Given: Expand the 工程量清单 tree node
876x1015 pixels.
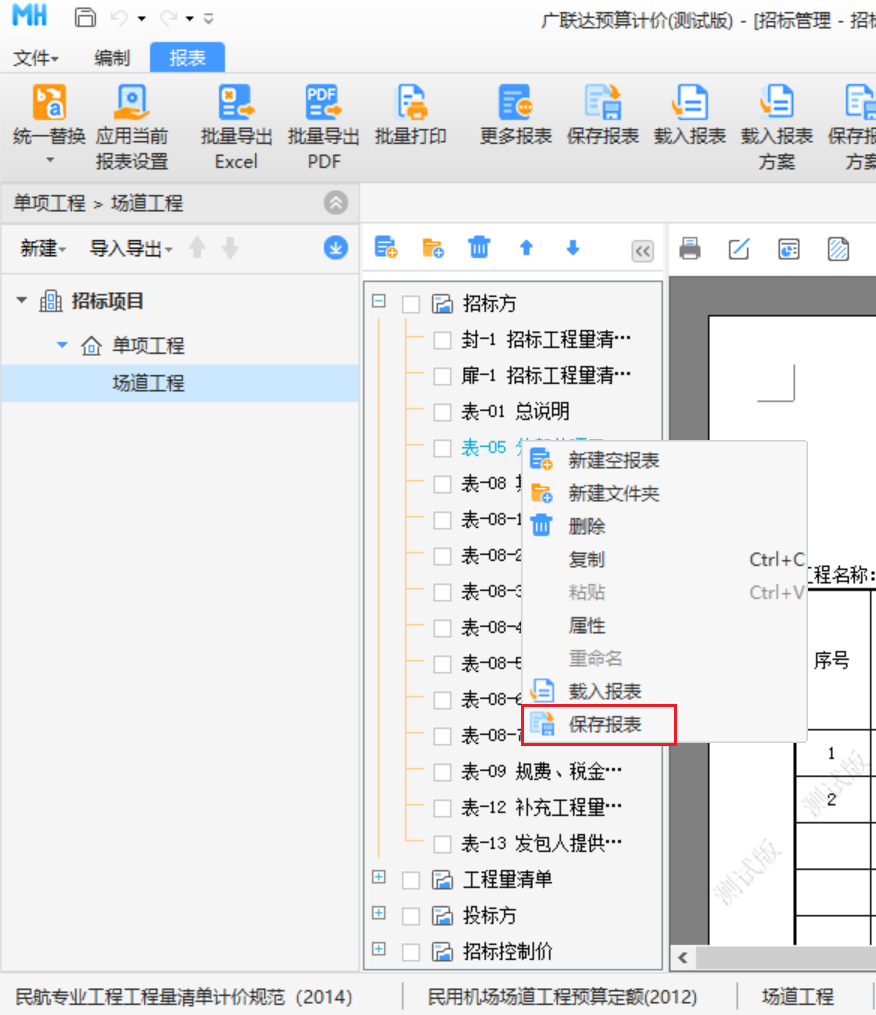Looking at the screenshot, I should [379, 877].
